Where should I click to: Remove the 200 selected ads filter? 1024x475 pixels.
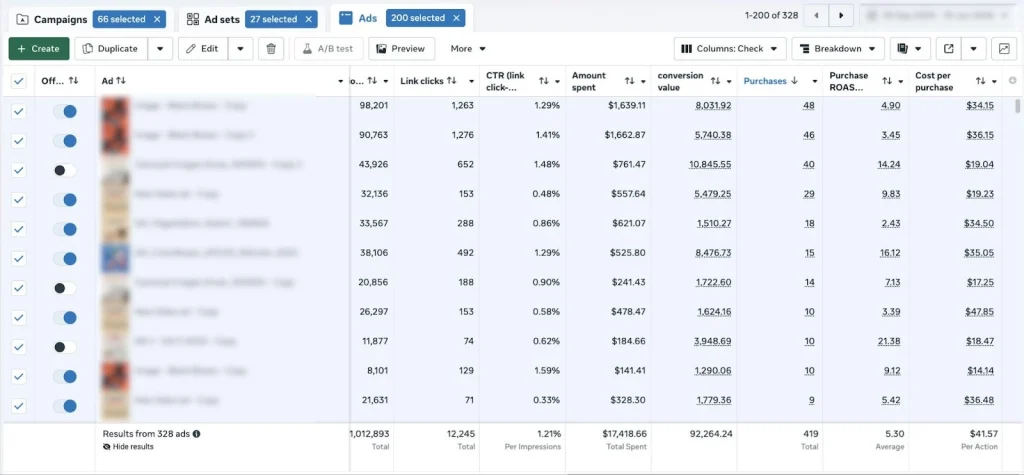(x=457, y=19)
